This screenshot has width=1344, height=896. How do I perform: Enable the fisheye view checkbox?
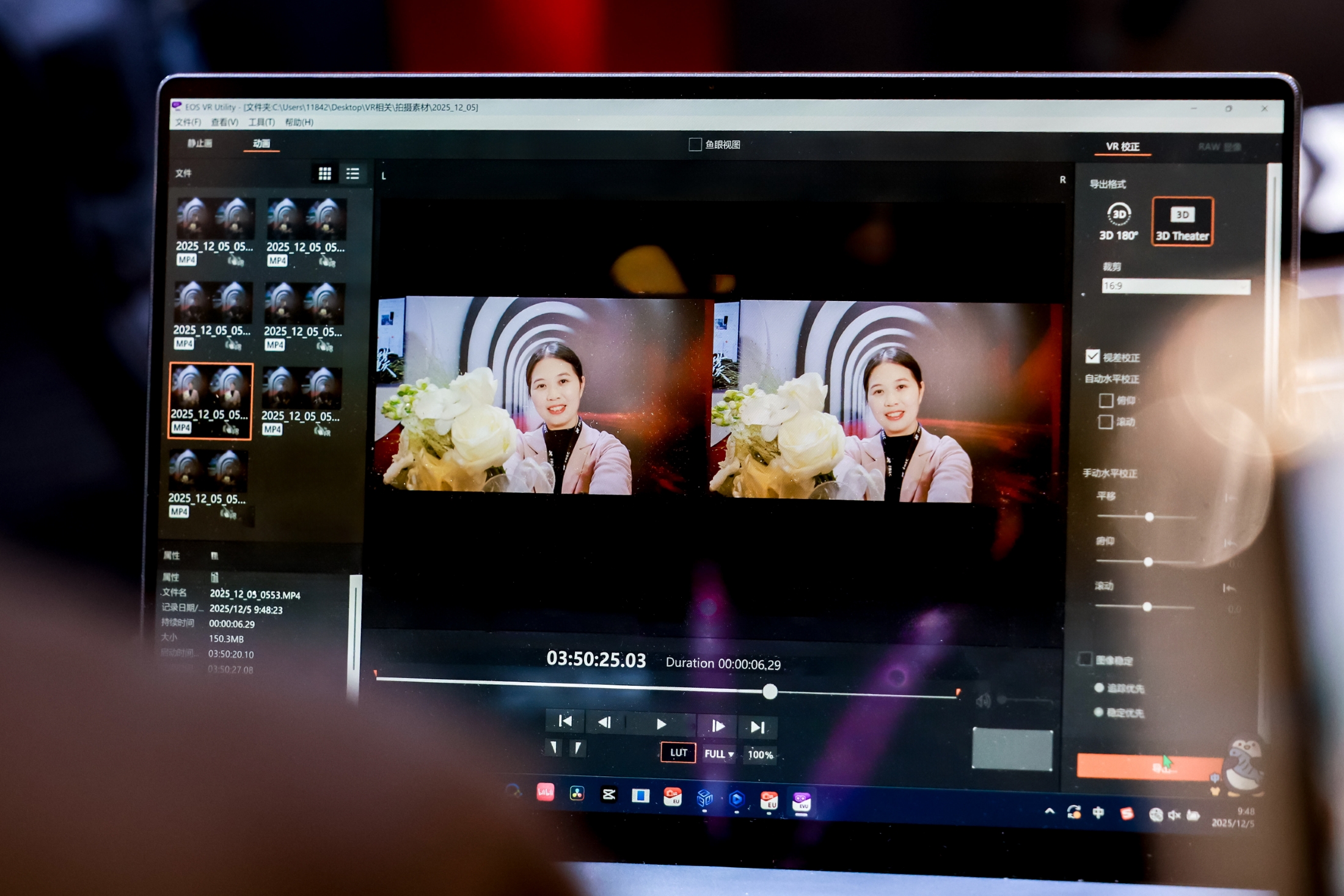(695, 145)
